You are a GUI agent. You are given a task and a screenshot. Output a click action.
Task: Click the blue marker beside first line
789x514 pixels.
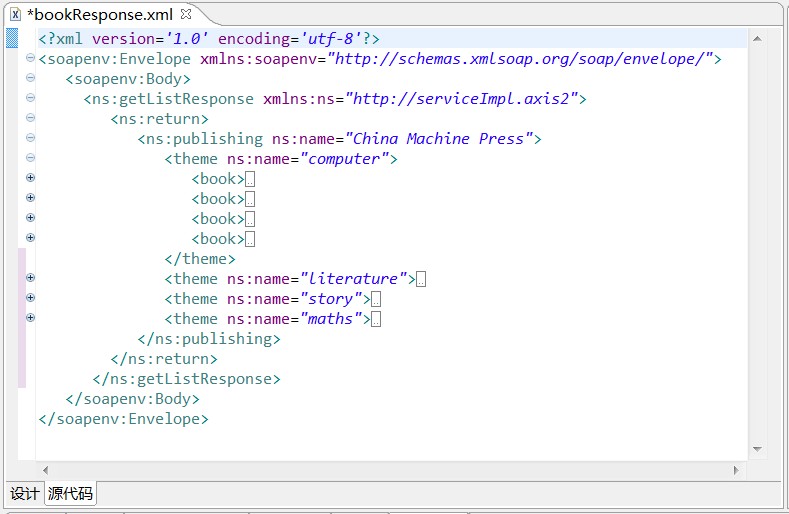[x=12, y=38]
